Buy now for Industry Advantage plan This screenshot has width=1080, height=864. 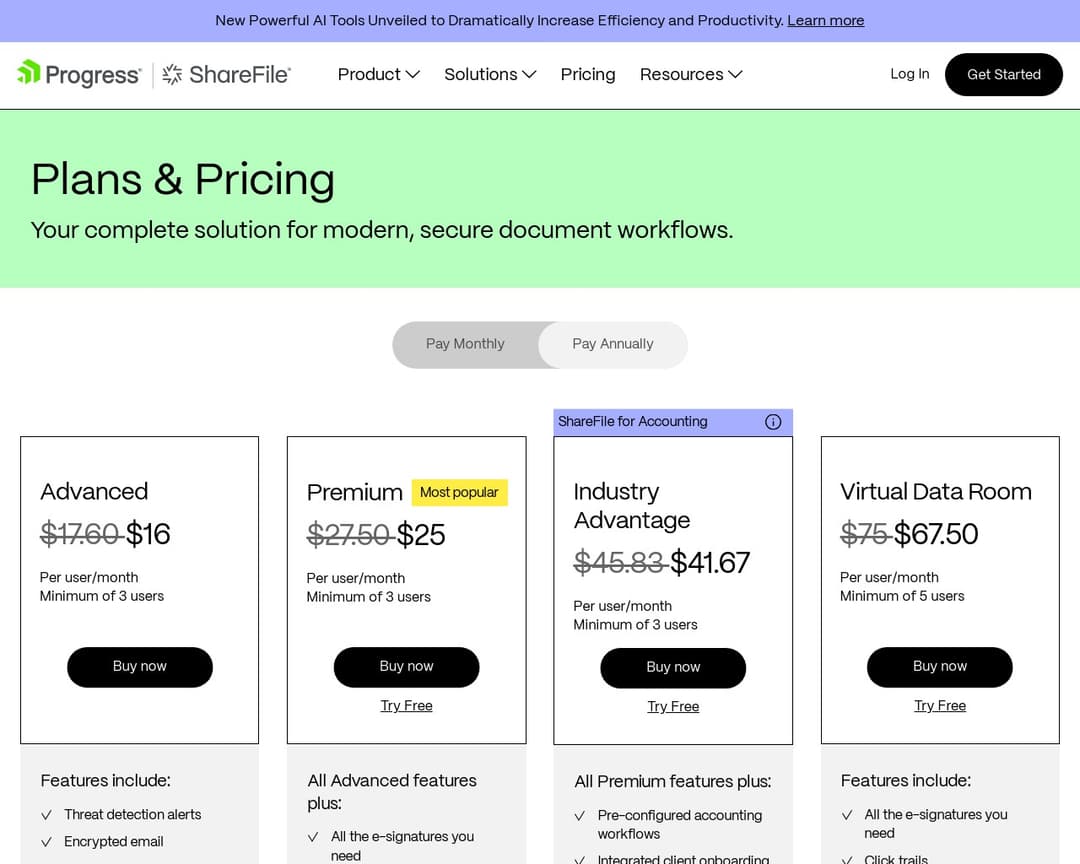[673, 667]
